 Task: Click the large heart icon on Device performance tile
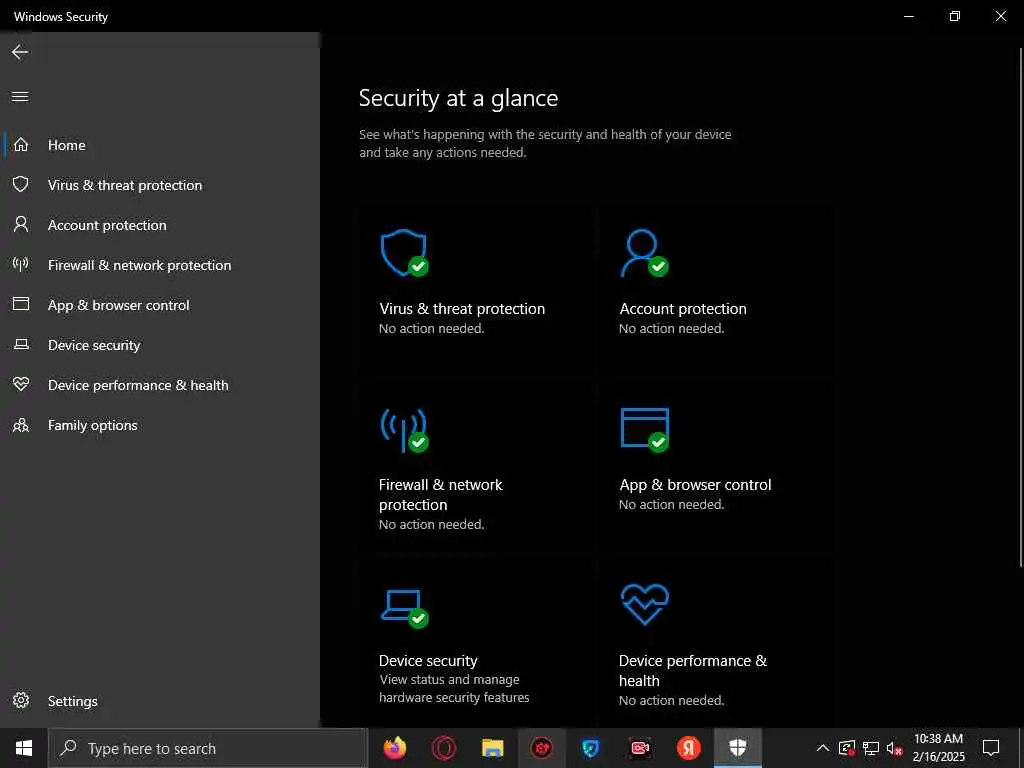pos(644,605)
